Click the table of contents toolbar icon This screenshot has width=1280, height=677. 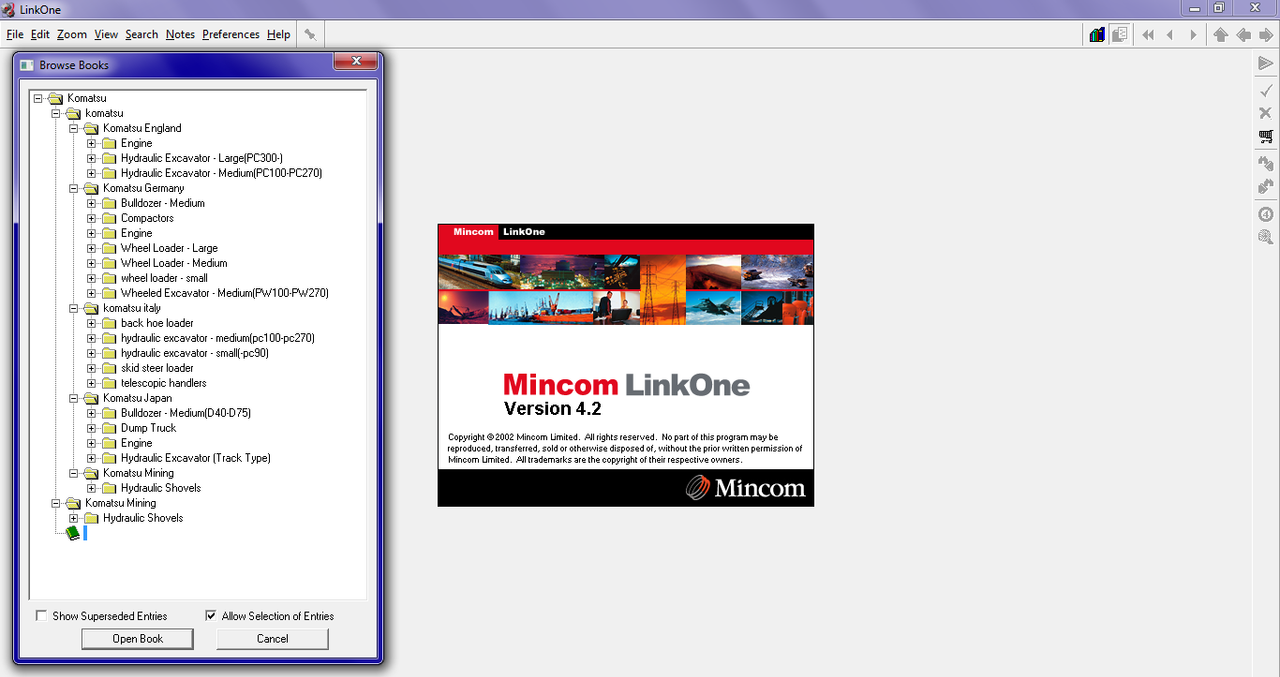(1119, 35)
